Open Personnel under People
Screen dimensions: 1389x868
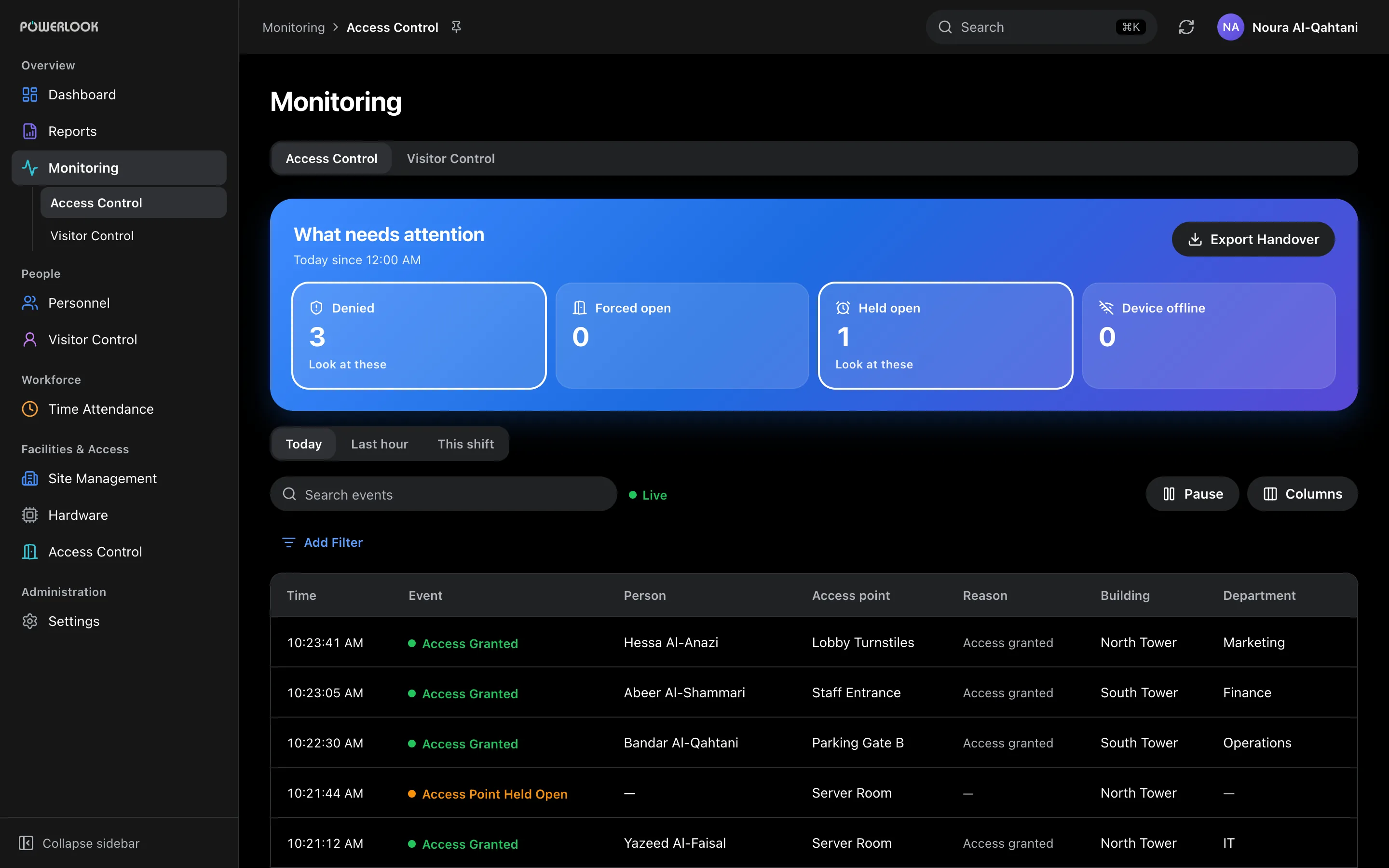pos(119,303)
